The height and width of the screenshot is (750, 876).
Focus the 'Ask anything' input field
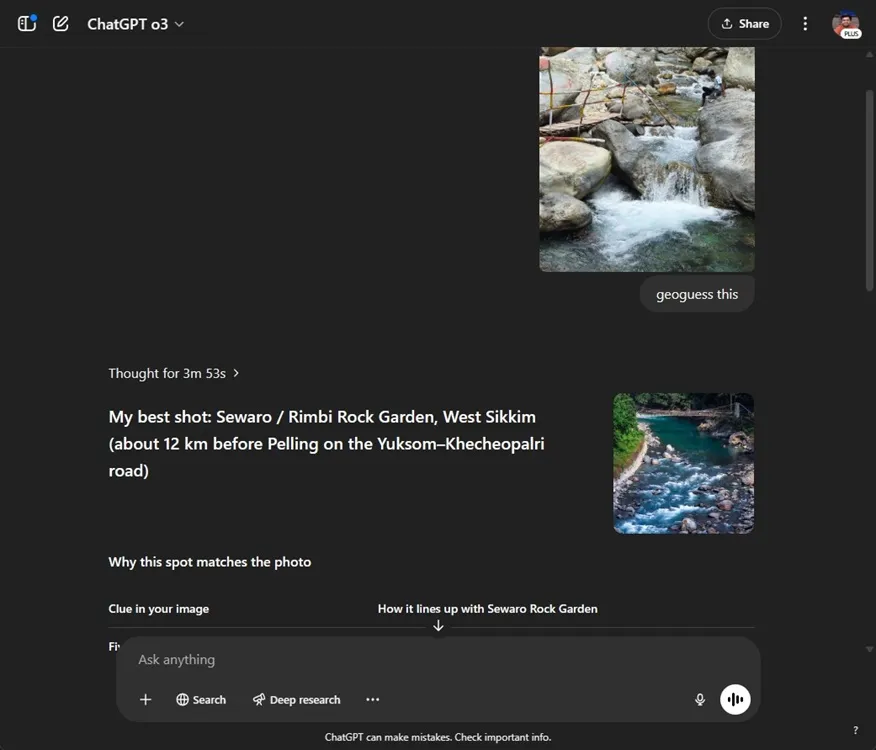pyautogui.click(x=420, y=660)
